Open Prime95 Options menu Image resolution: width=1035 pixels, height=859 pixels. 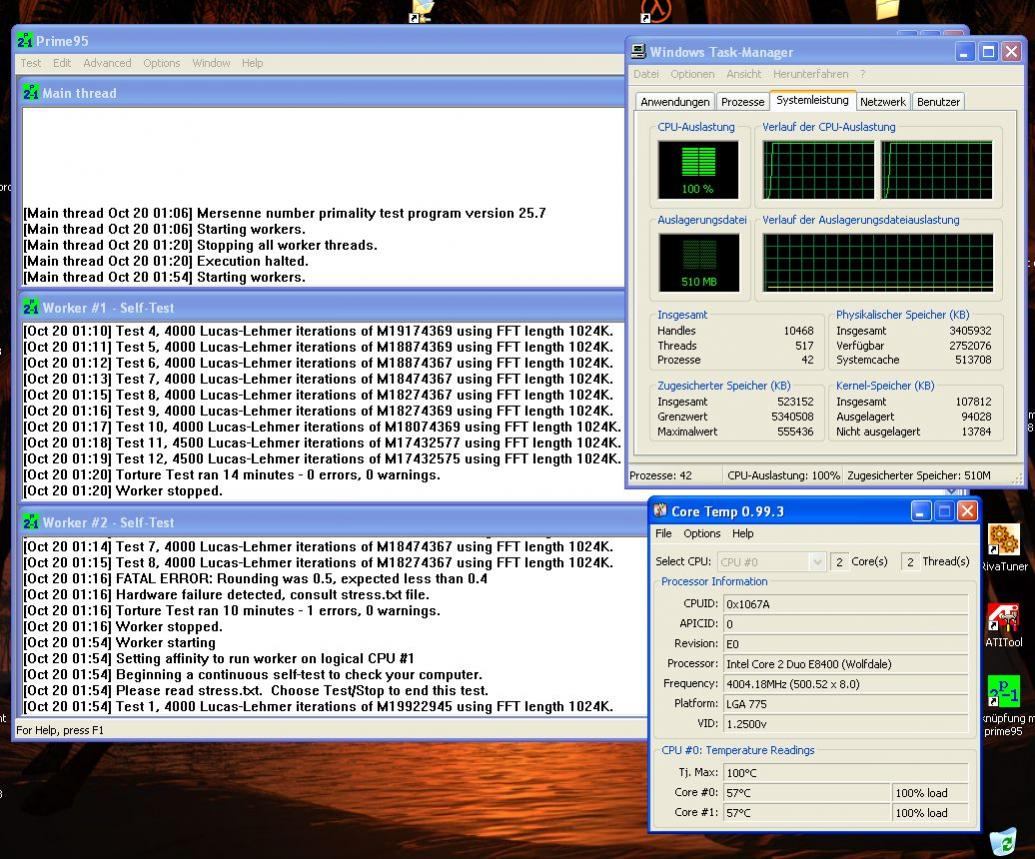[162, 63]
